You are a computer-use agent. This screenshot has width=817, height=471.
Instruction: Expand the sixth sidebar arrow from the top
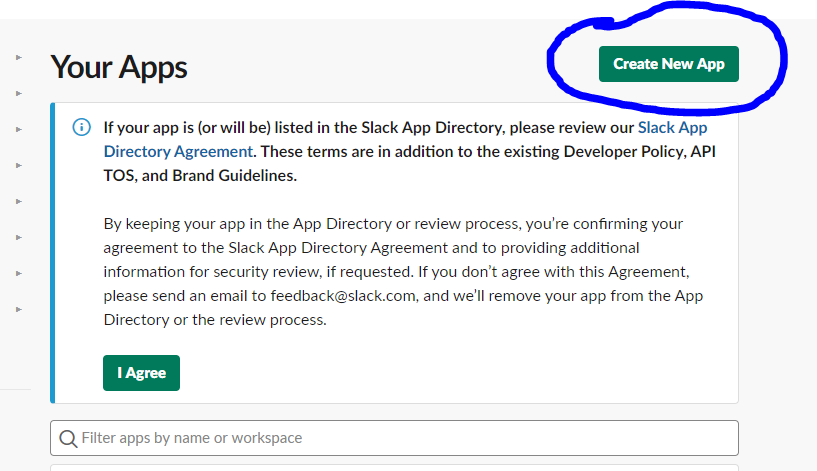[x=19, y=237]
